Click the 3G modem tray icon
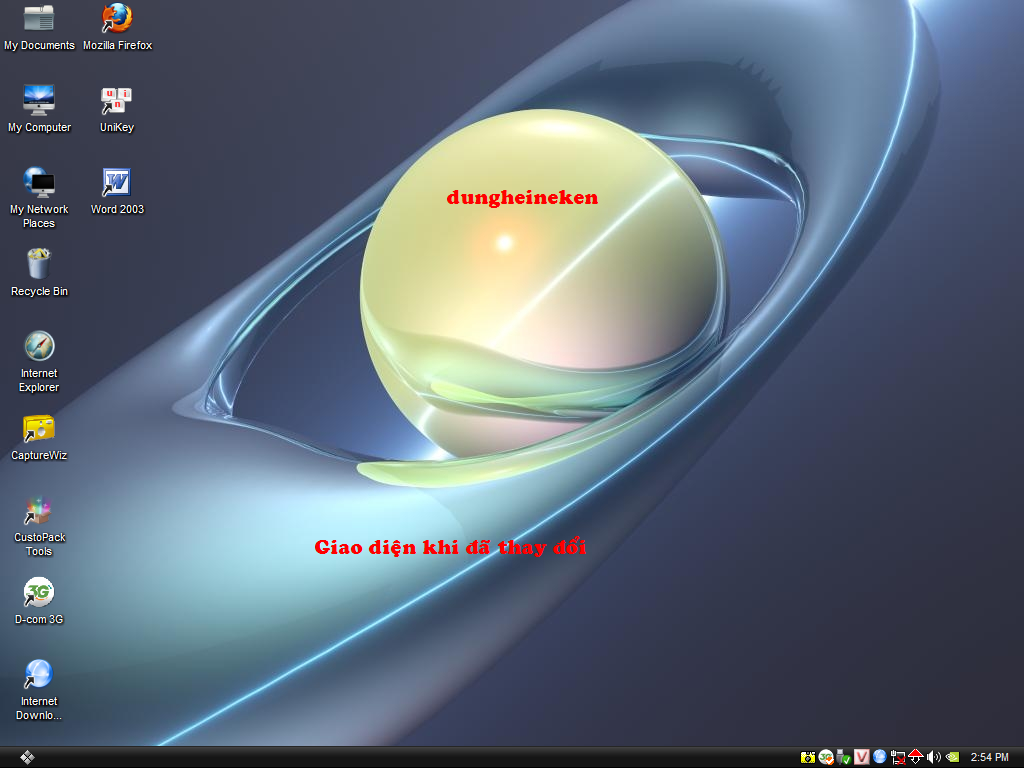 pyautogui.click(x=825, y=758)
